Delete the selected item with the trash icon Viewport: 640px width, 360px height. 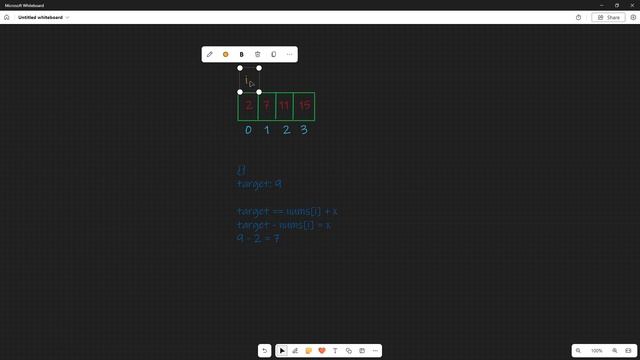[x=258, y=54]
